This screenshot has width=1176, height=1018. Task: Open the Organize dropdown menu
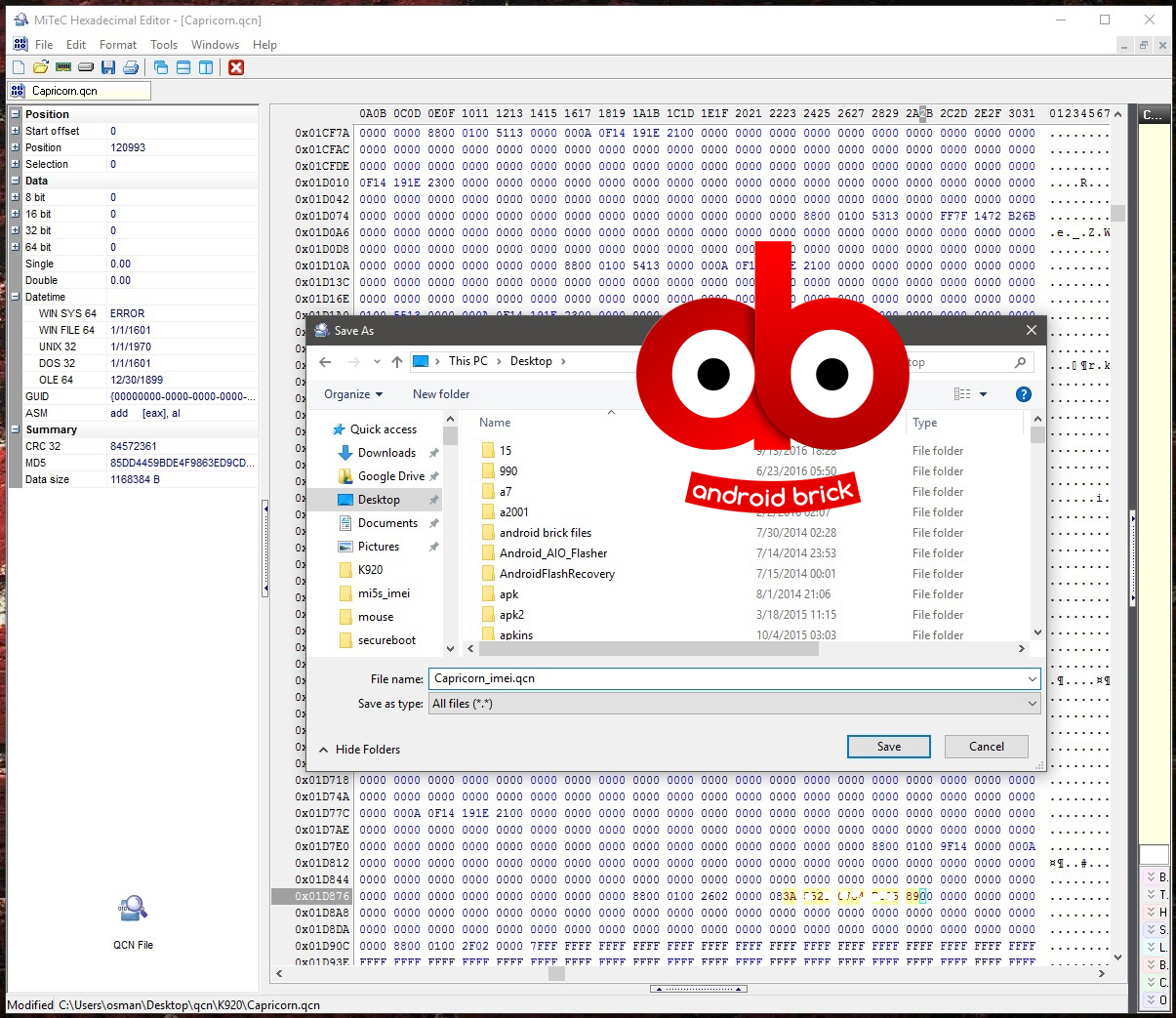coord(352,394)
